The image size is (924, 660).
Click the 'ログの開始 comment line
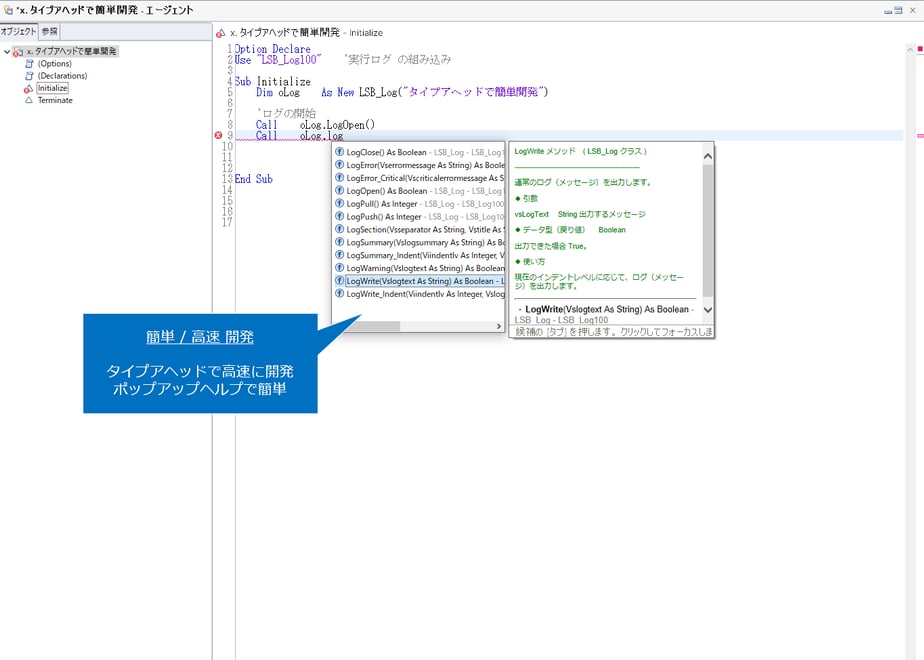286,113
